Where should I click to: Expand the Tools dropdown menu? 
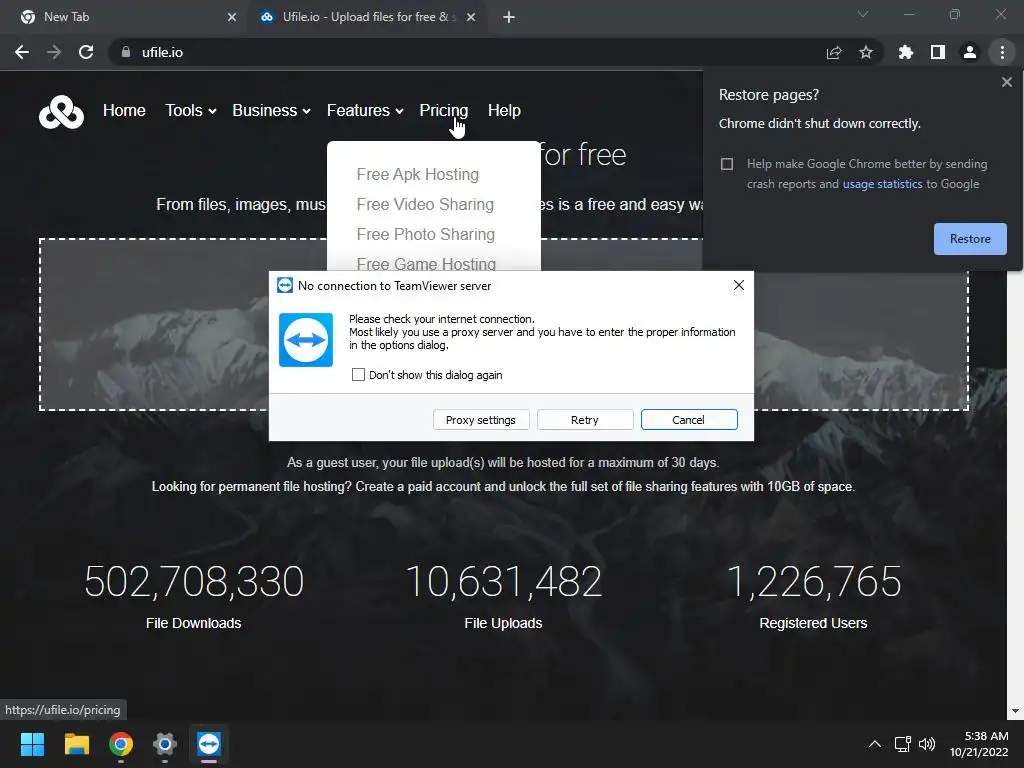click(x=190, y=110)
